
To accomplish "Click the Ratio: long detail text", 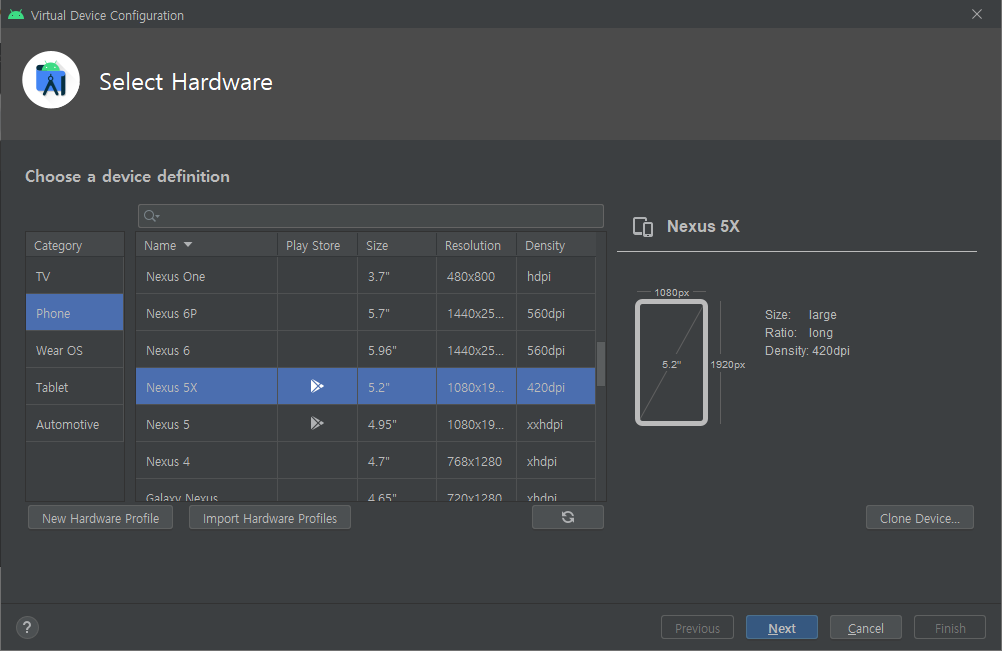I will tap(799, 332).
